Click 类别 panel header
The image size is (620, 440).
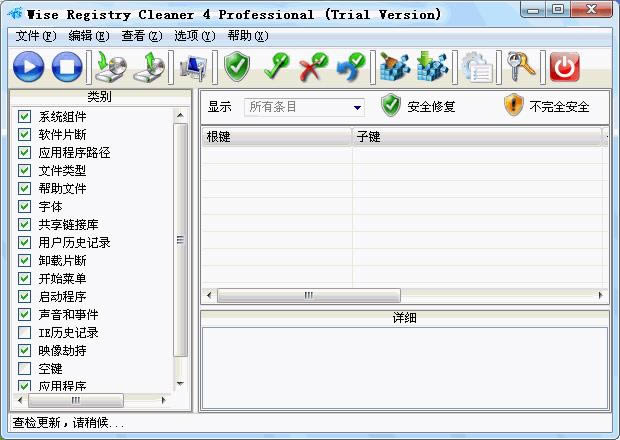pyautogui.click(x=100, y=96)
